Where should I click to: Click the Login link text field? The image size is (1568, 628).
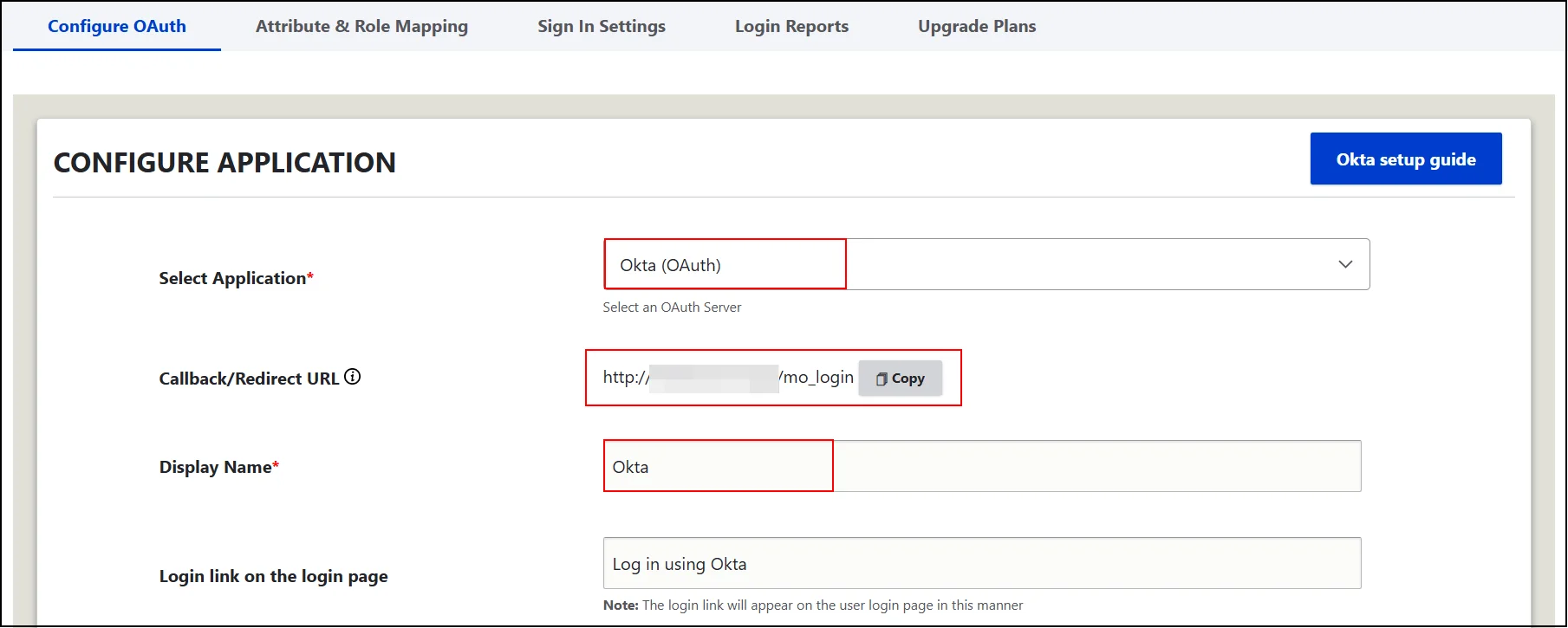click(x=982, y=563)
